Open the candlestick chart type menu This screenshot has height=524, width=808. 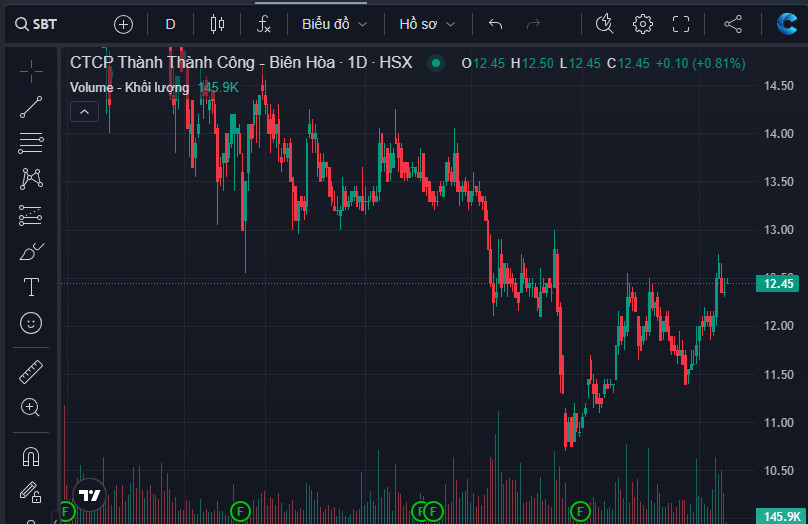217,24
